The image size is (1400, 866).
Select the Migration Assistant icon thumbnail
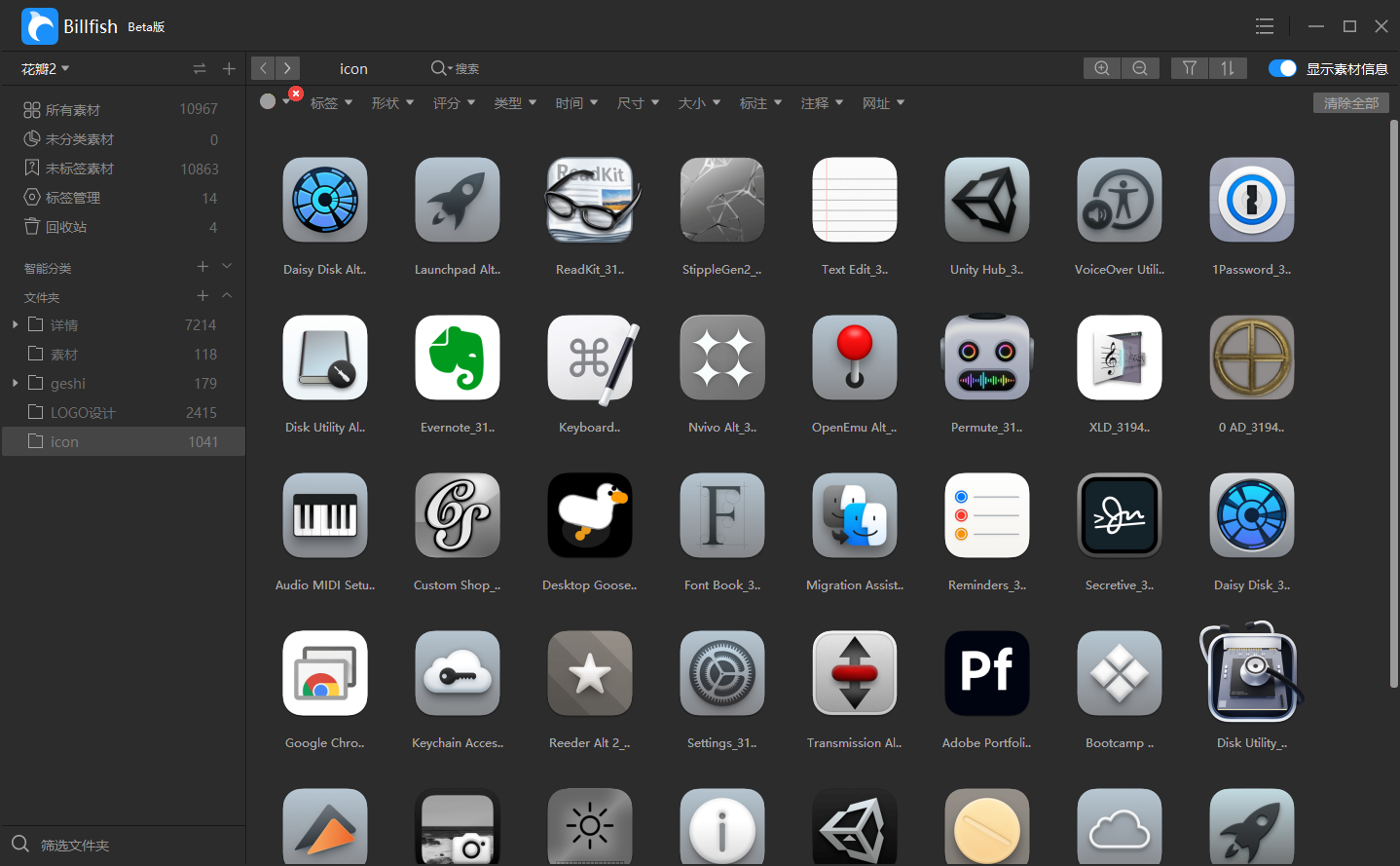855,515
